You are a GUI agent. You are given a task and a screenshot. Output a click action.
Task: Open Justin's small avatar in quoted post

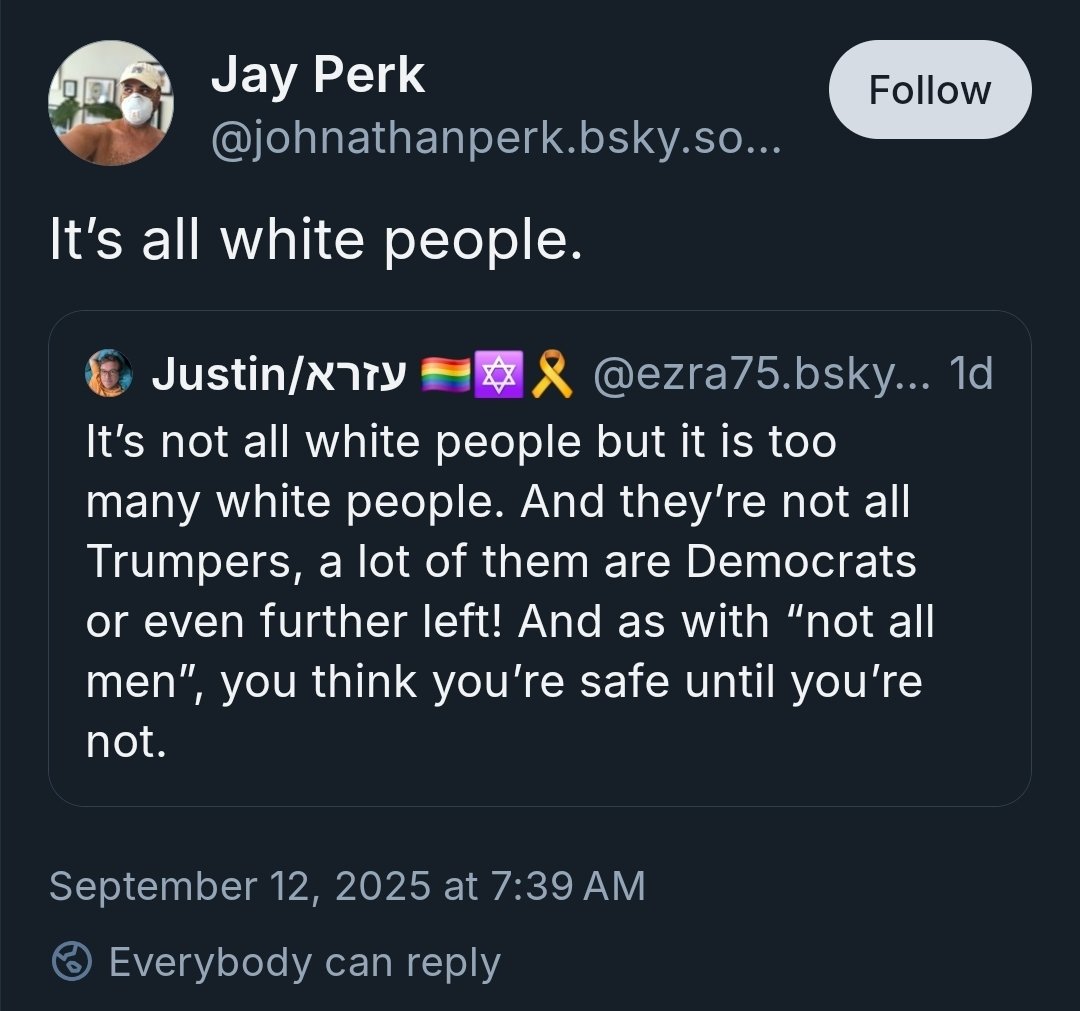pos(109,375)
